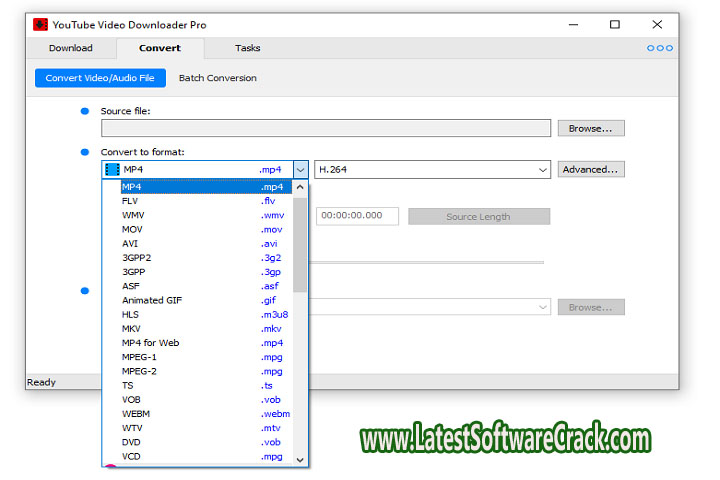This screenshot has height=480, width=720.
Task: Open Advanced codec settings
Action: pyautogui.click(x=590, y=170)
